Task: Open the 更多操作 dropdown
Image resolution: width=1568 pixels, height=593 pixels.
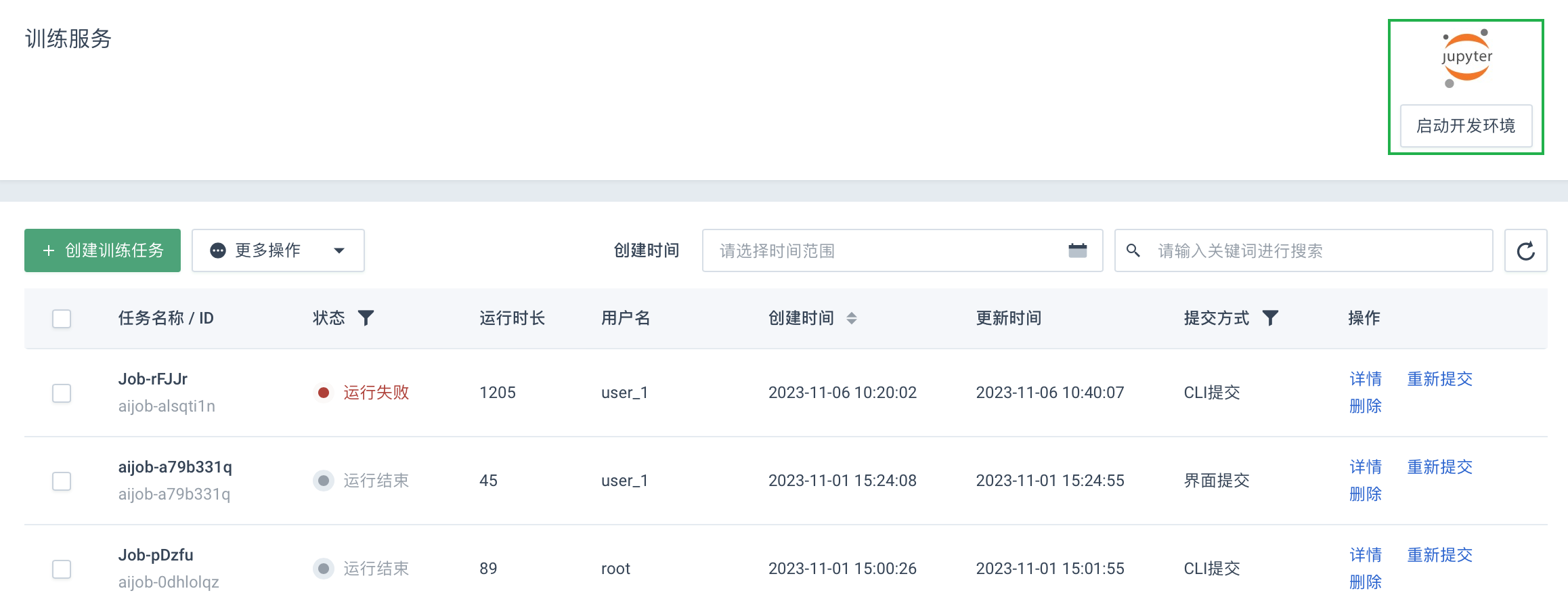Action: coord(278,250)
